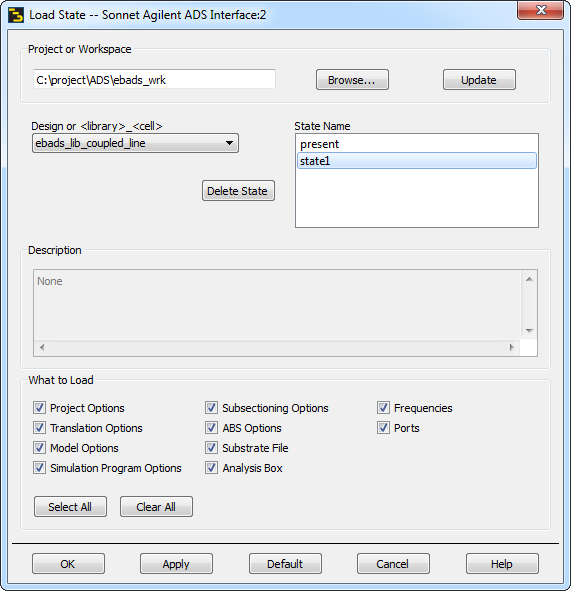Click the Update button
The image size is (571, 591).
click(479, 80)
